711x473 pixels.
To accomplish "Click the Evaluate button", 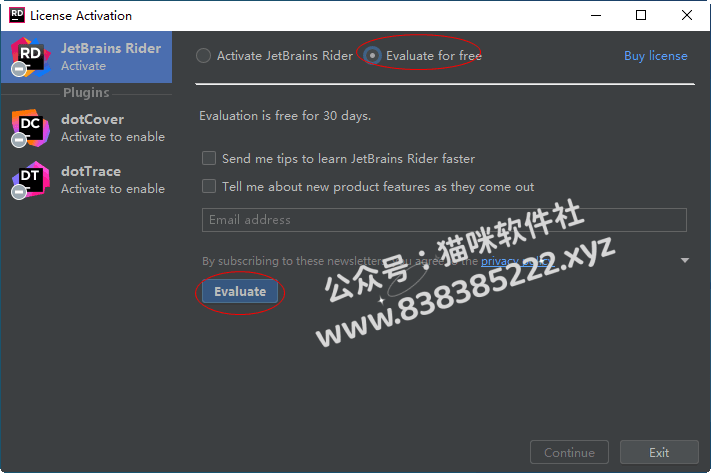I will 240,292.
